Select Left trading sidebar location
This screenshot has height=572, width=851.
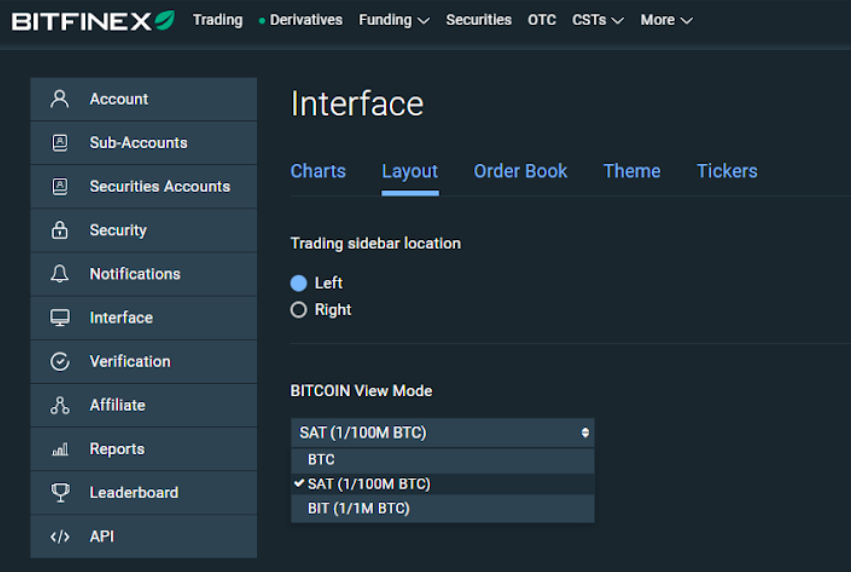[x=299, y=283]
